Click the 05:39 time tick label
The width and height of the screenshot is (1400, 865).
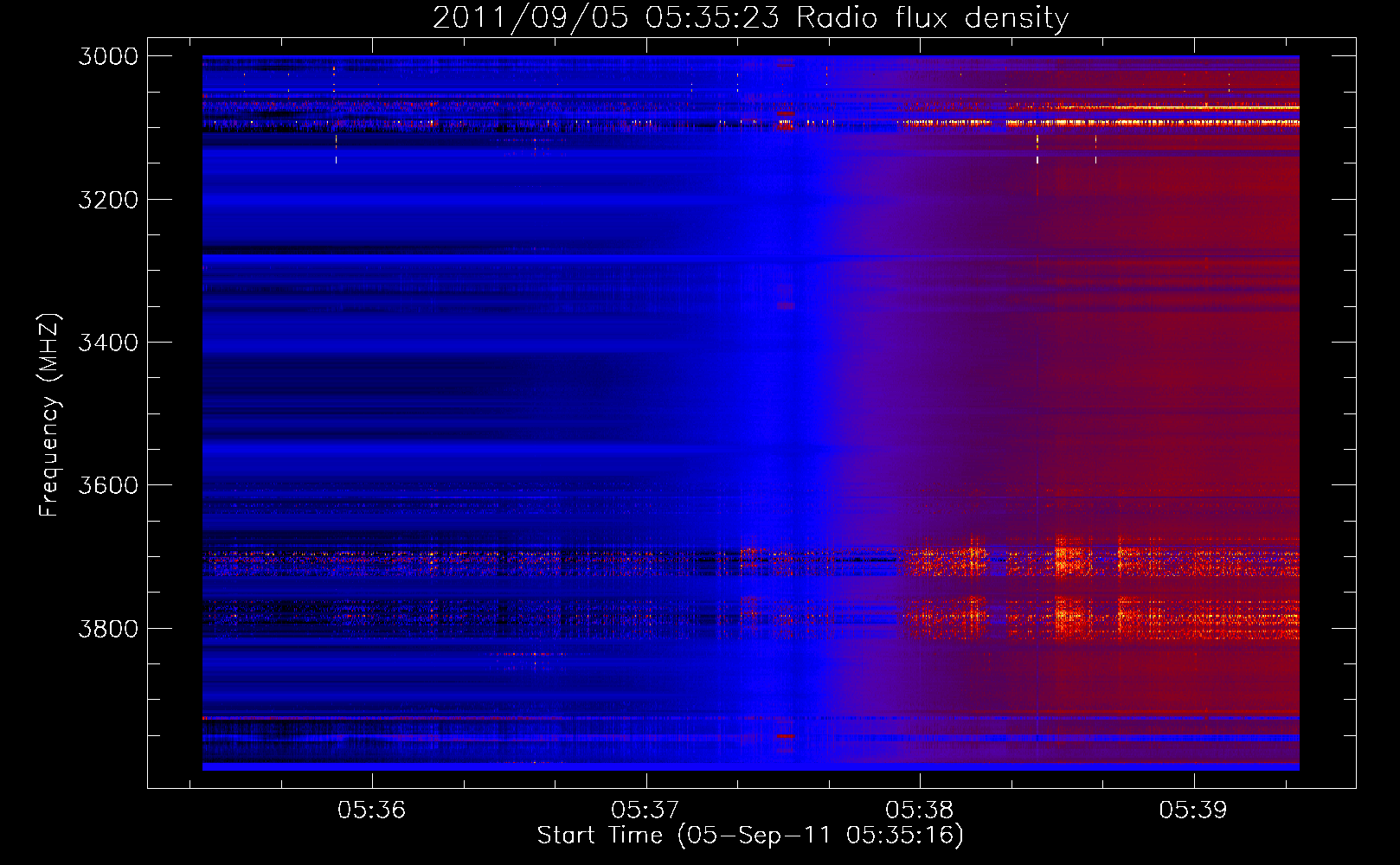click(x=1193, y=810)
